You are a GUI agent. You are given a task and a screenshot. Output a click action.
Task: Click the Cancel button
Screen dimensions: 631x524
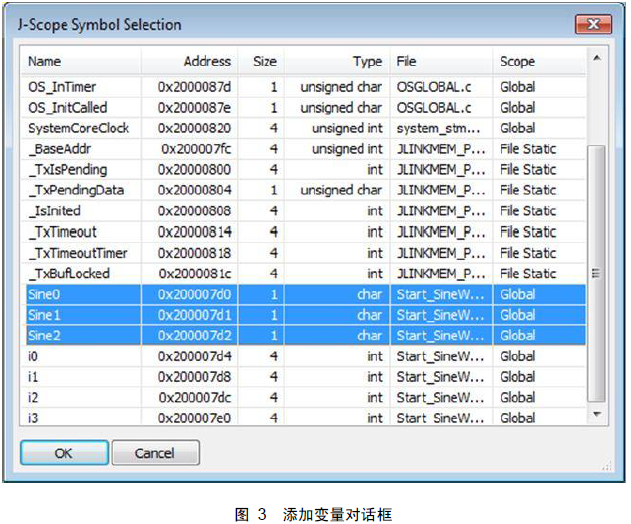click(x=155, y=453)
